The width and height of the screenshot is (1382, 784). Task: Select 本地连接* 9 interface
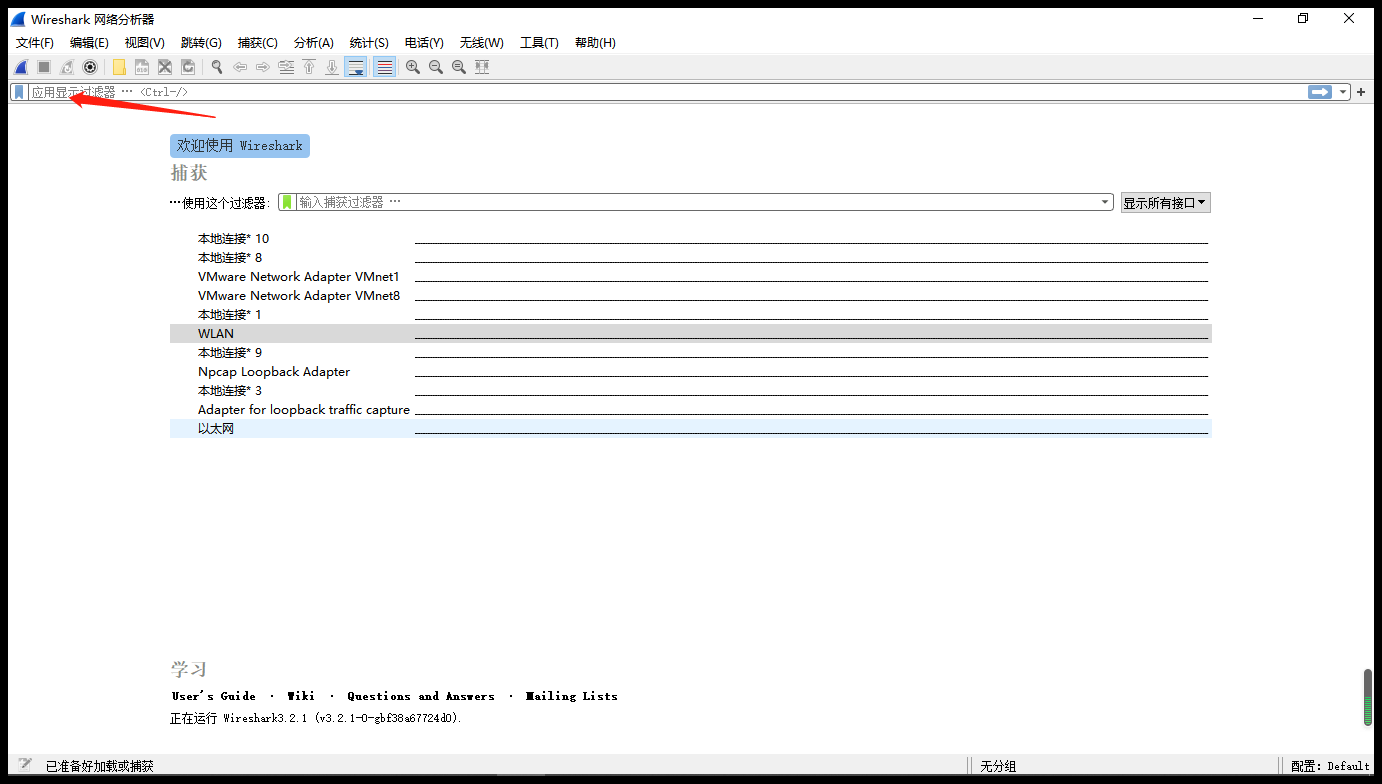690,353
